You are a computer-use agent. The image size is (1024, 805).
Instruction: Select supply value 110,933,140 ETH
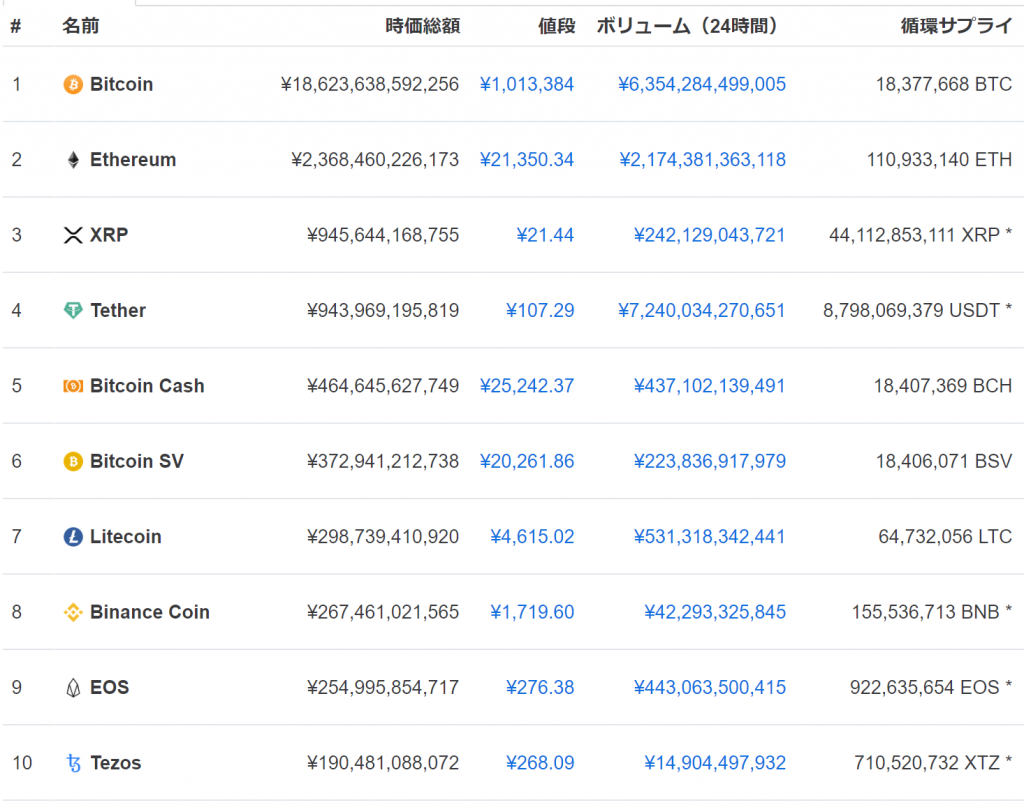click(x=939, y=160)
